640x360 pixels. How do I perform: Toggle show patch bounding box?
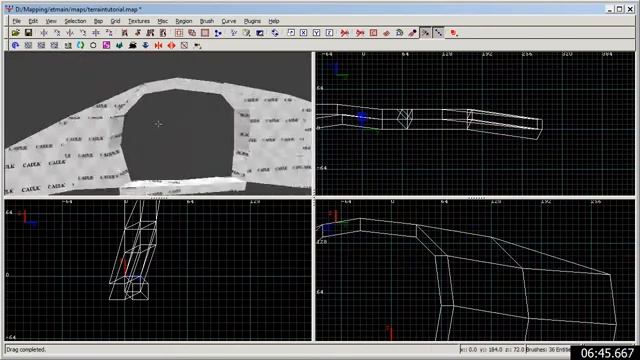point(373,33)
